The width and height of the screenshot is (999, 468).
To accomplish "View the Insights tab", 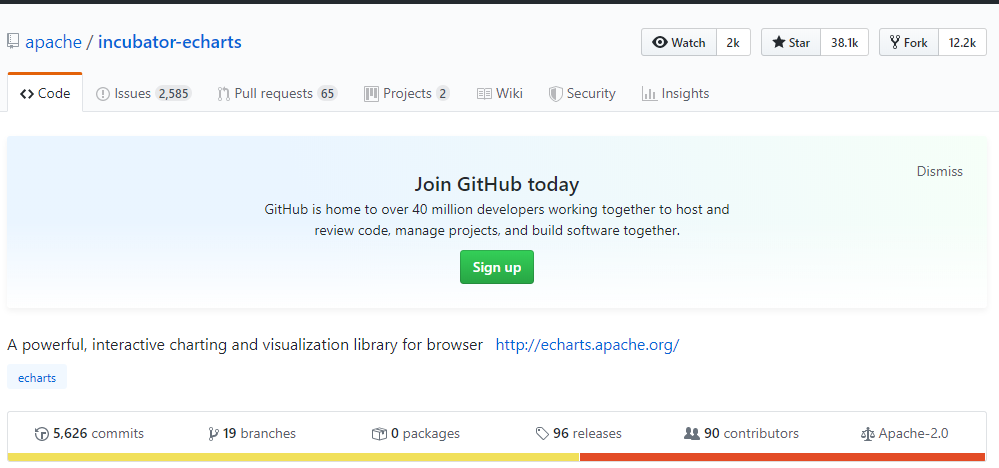I will (675, 94).
